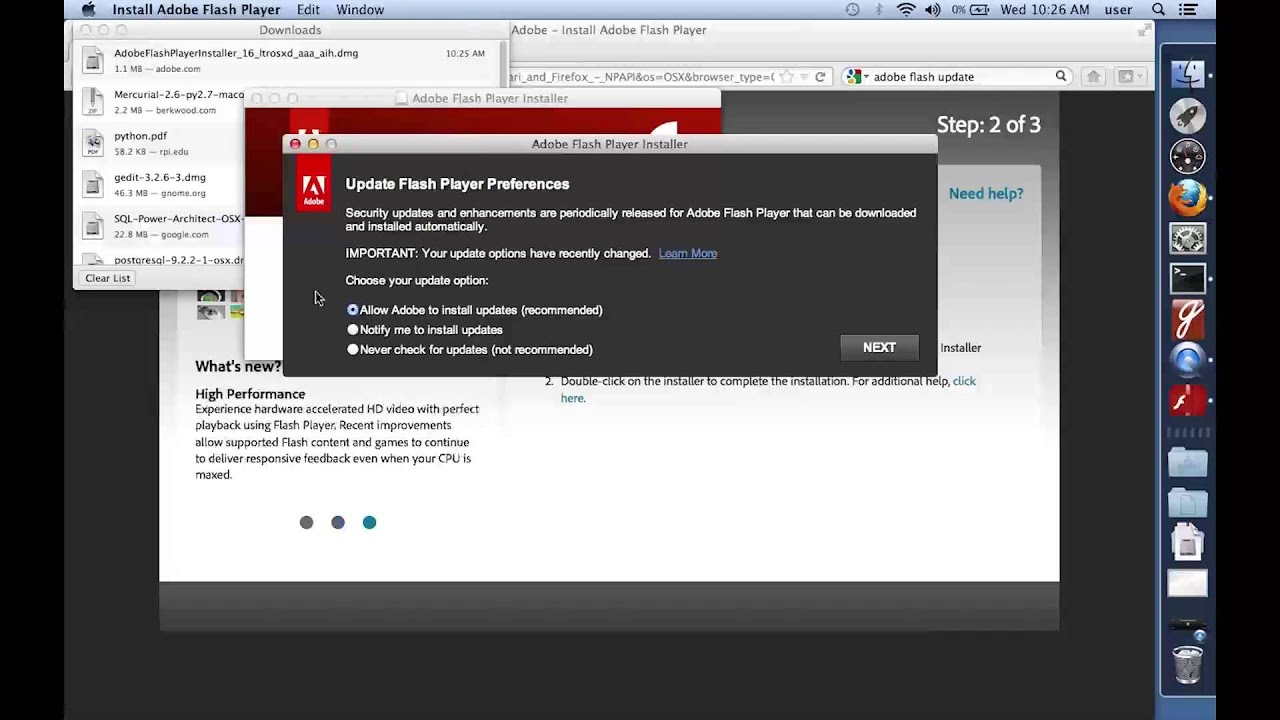Click the Bluetooth menu bar icon

click(879, 10)
